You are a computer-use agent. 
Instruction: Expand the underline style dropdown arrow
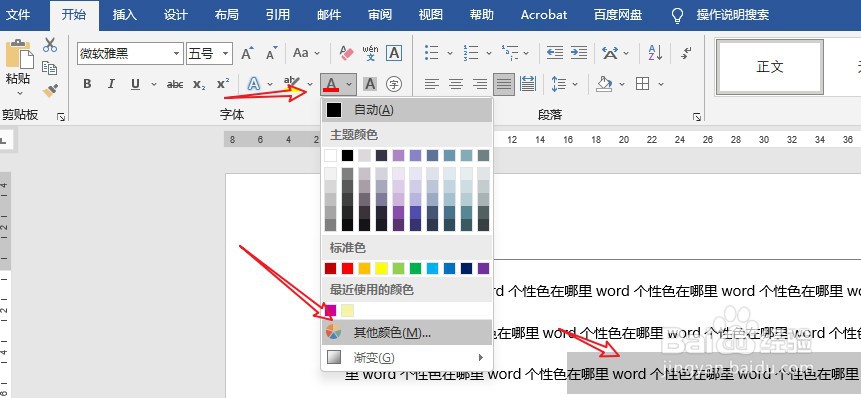(154, 85)
